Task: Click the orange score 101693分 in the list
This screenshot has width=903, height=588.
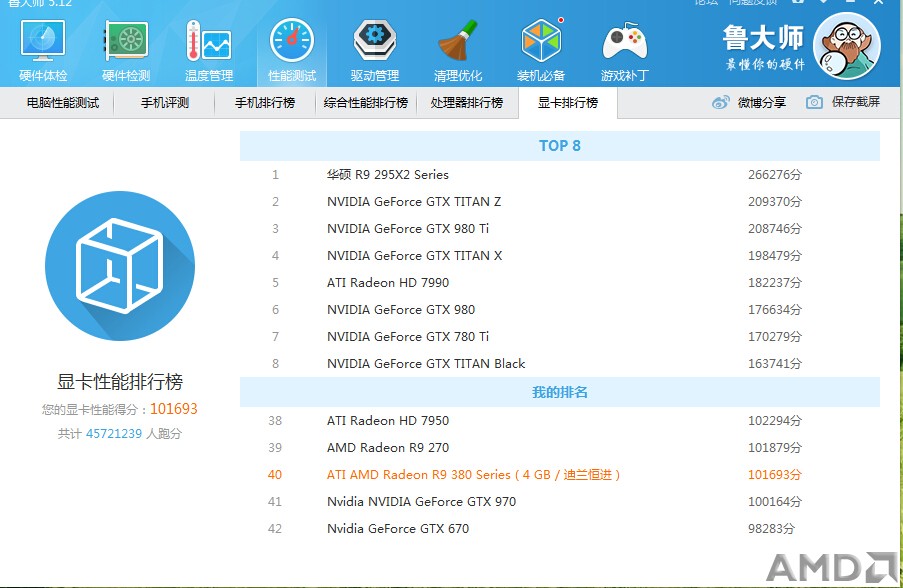Action: [x=775, y=475]
